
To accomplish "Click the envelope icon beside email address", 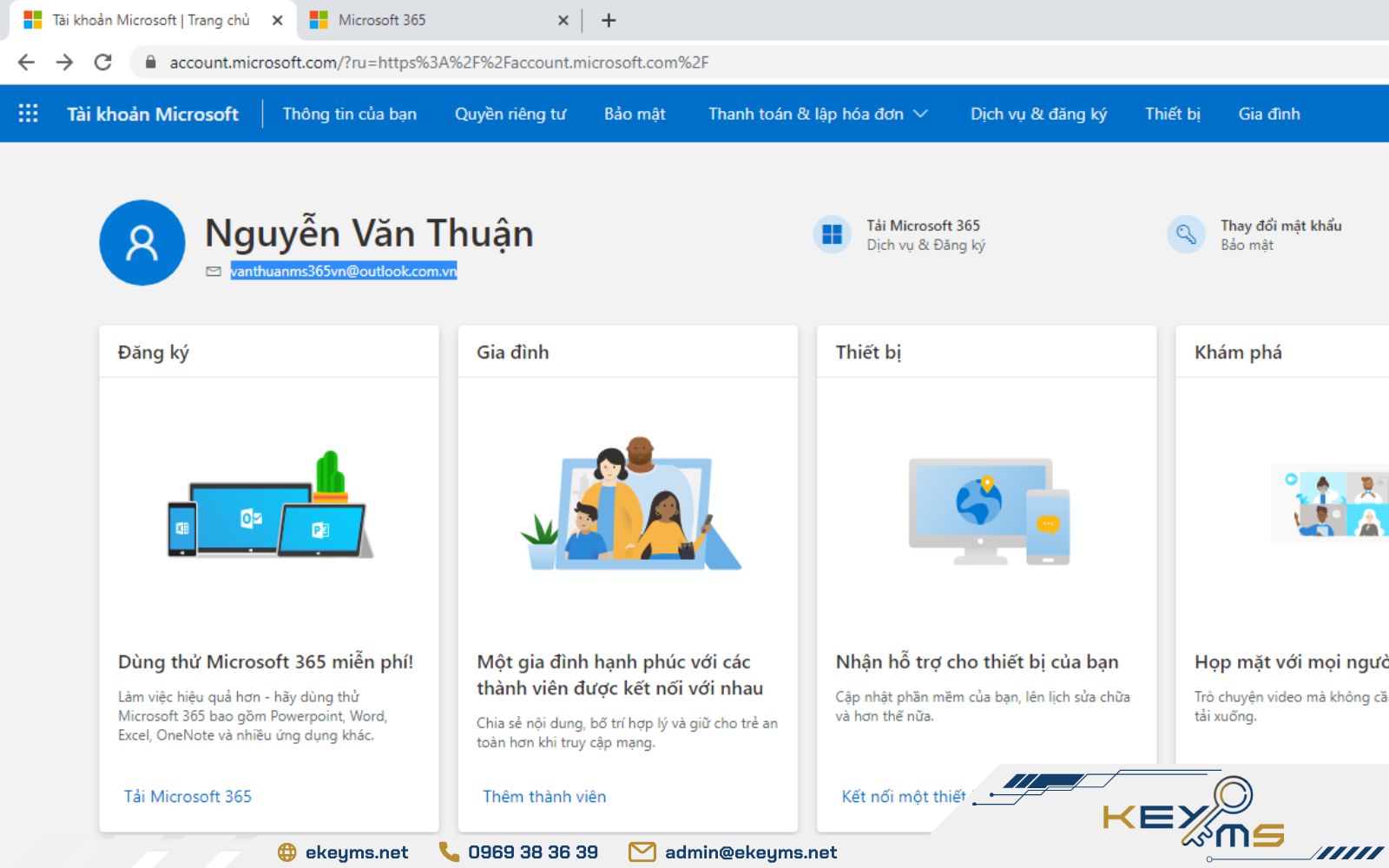I will (x=214, y=272).
